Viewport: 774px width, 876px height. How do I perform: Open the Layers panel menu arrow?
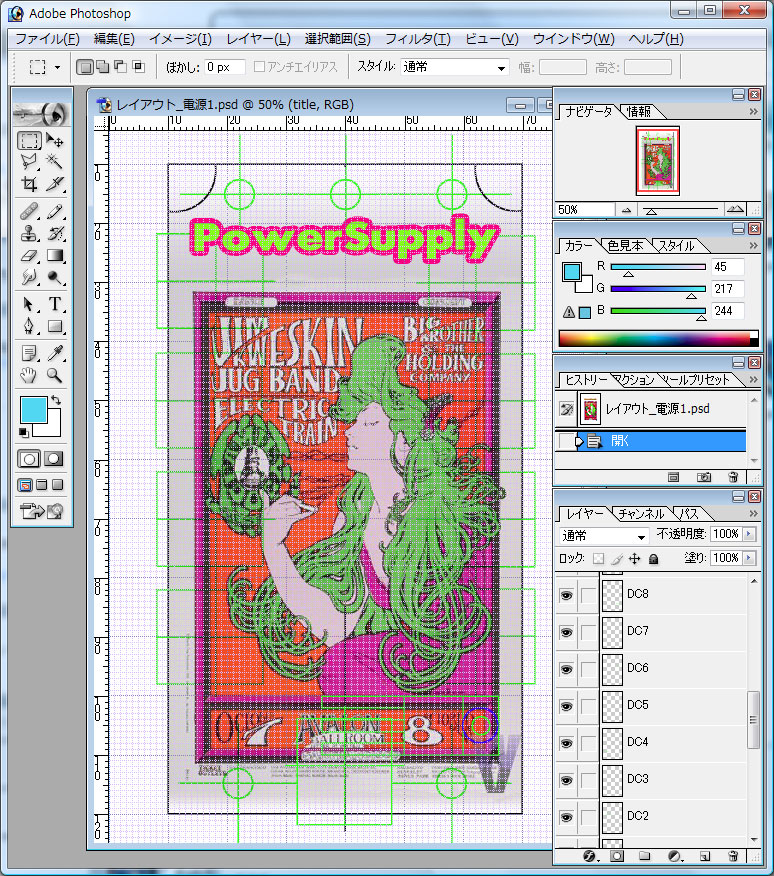[753, 513]
